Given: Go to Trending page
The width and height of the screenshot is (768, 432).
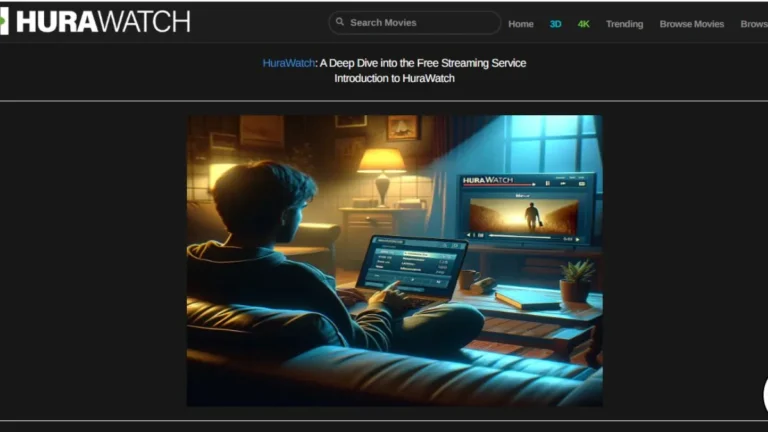Looking at the screenshot, I should pyautogui.click(x=624, y=24).
